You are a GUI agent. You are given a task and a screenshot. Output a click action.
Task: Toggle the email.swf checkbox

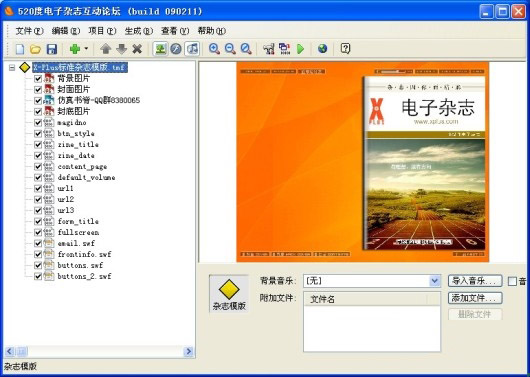click(x=38, y=243)
